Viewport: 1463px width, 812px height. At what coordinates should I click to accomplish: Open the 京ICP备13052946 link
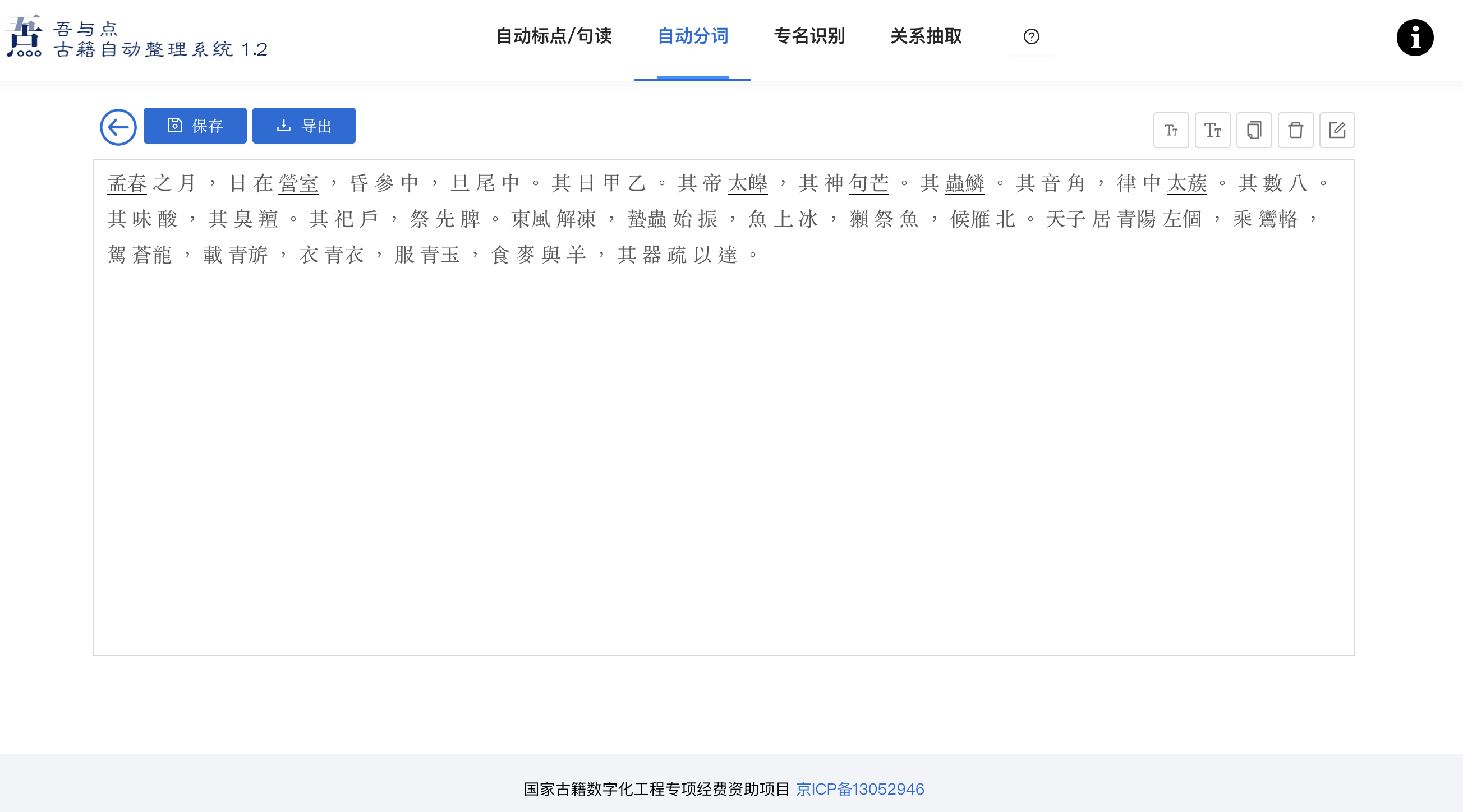[x=860, y=788]
